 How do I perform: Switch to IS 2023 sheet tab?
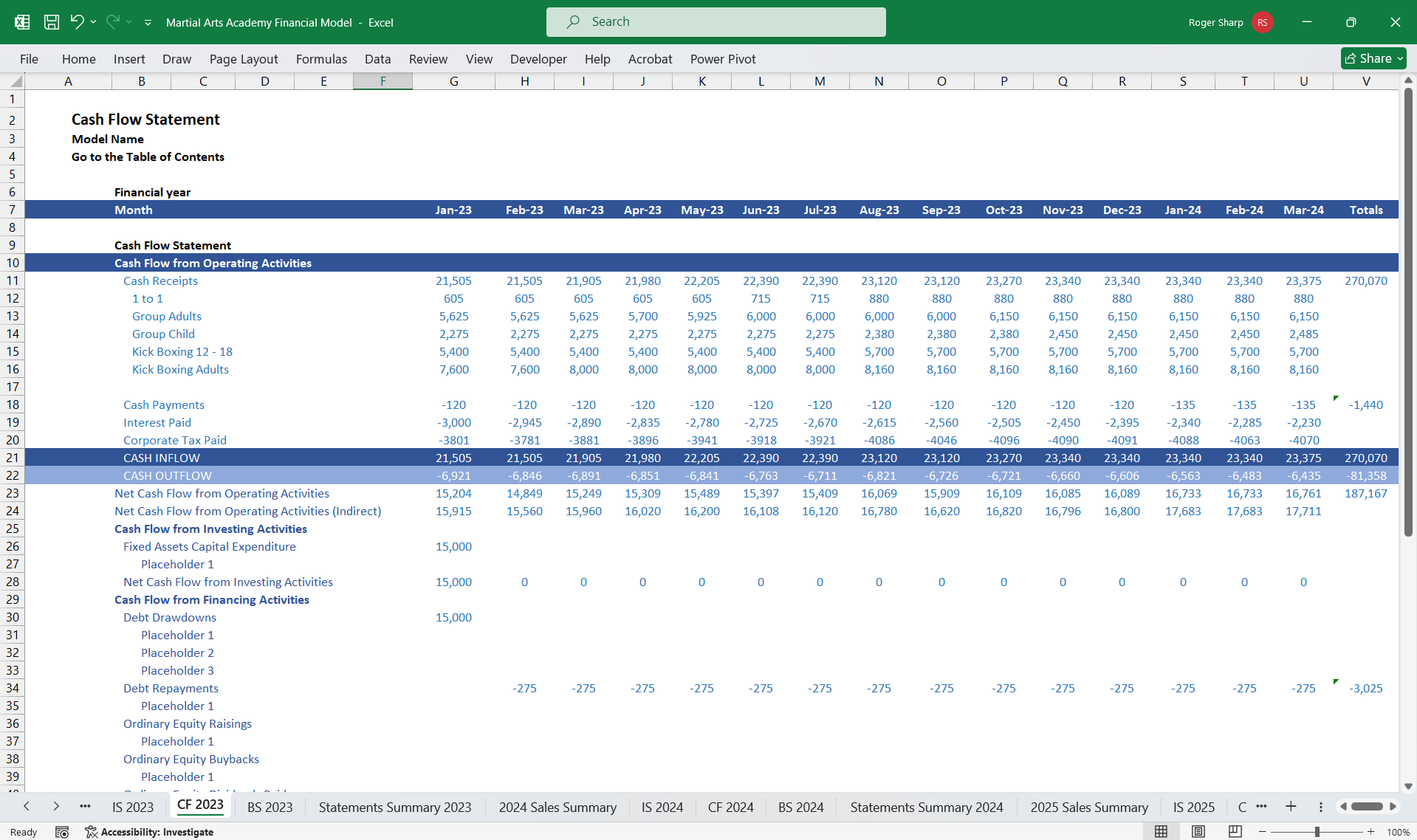coord(133,808)
